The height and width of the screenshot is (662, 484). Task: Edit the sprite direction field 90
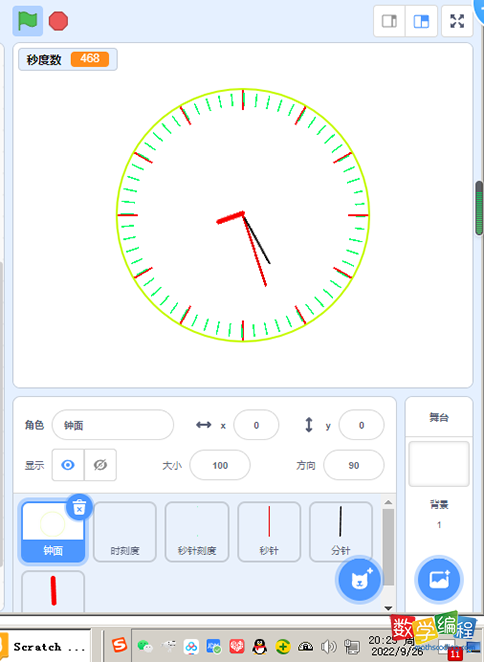tap(354, 465)
